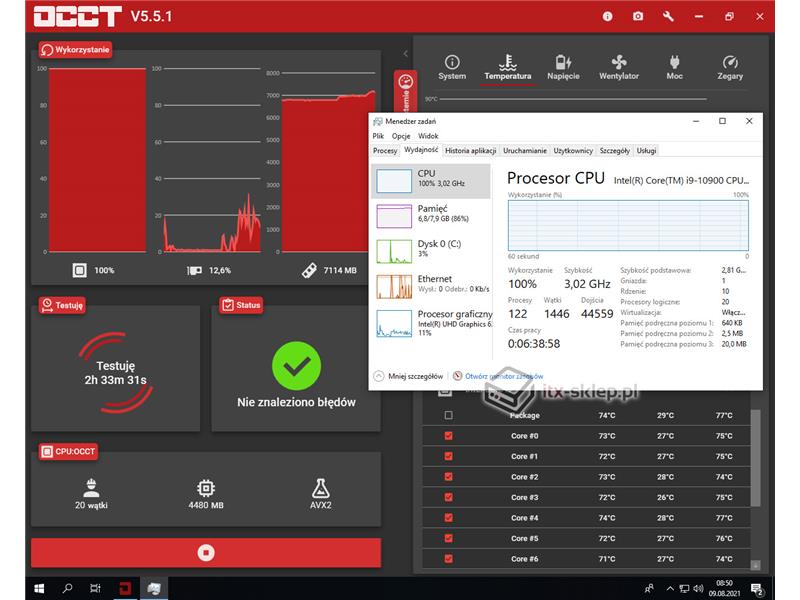Open Task View from the taskbar
This screenshot has width=800, height=600.
click(95, 588)
